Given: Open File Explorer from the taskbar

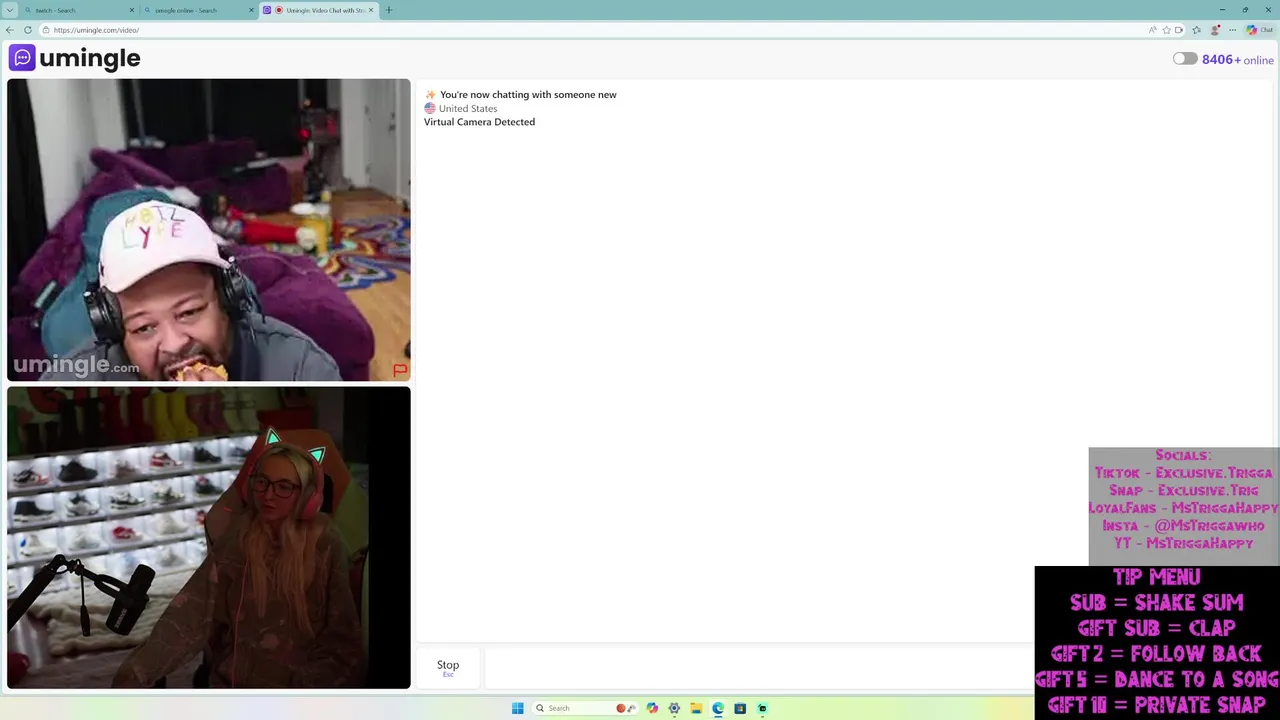Looking at the screenshot, I should 696,708.
